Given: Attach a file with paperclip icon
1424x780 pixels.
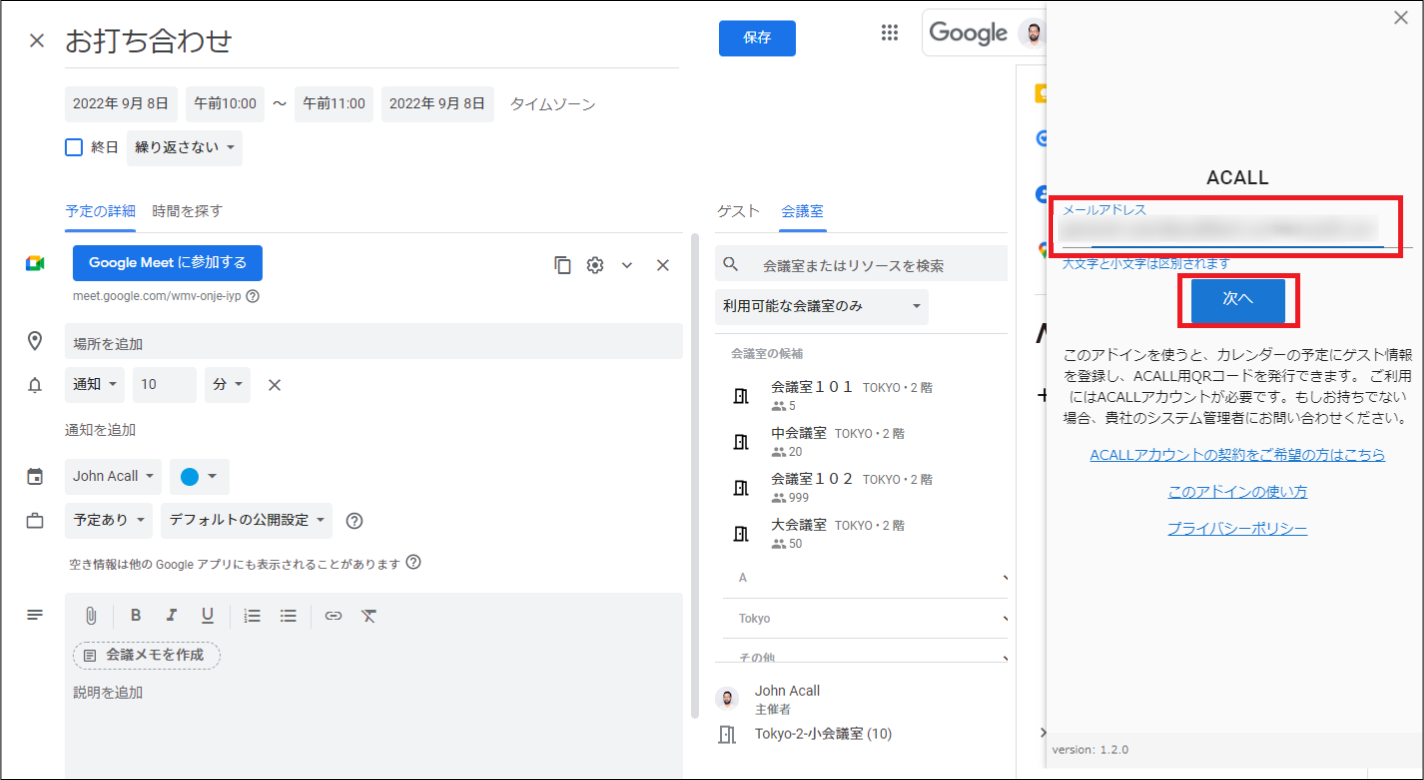Looking at the screenshot, I should 91,616.
